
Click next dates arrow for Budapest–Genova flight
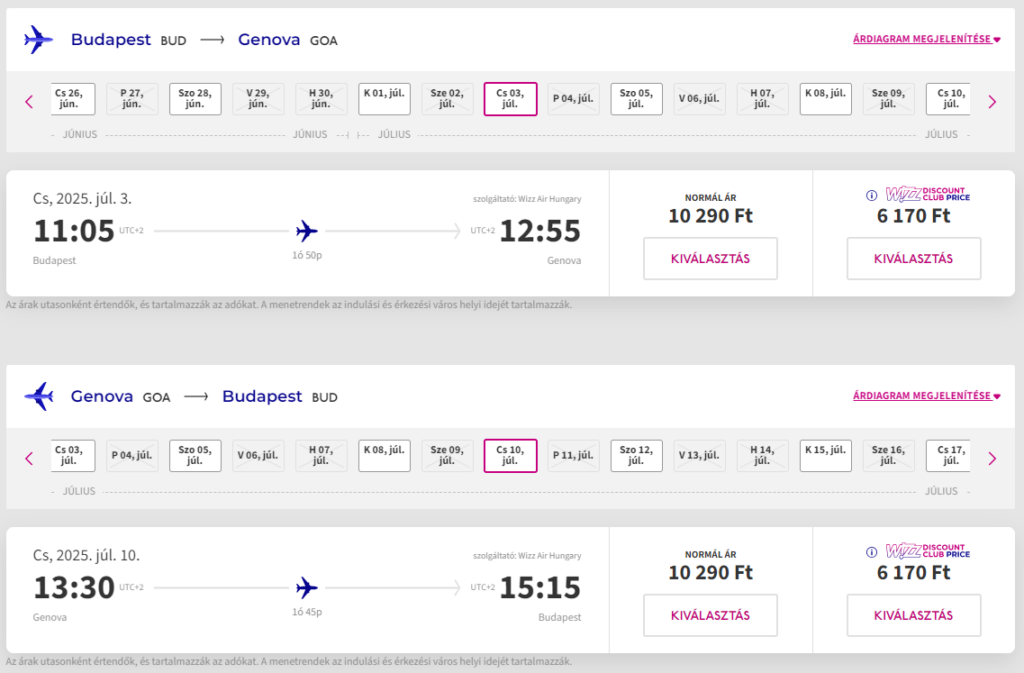[x=992, y=101]
